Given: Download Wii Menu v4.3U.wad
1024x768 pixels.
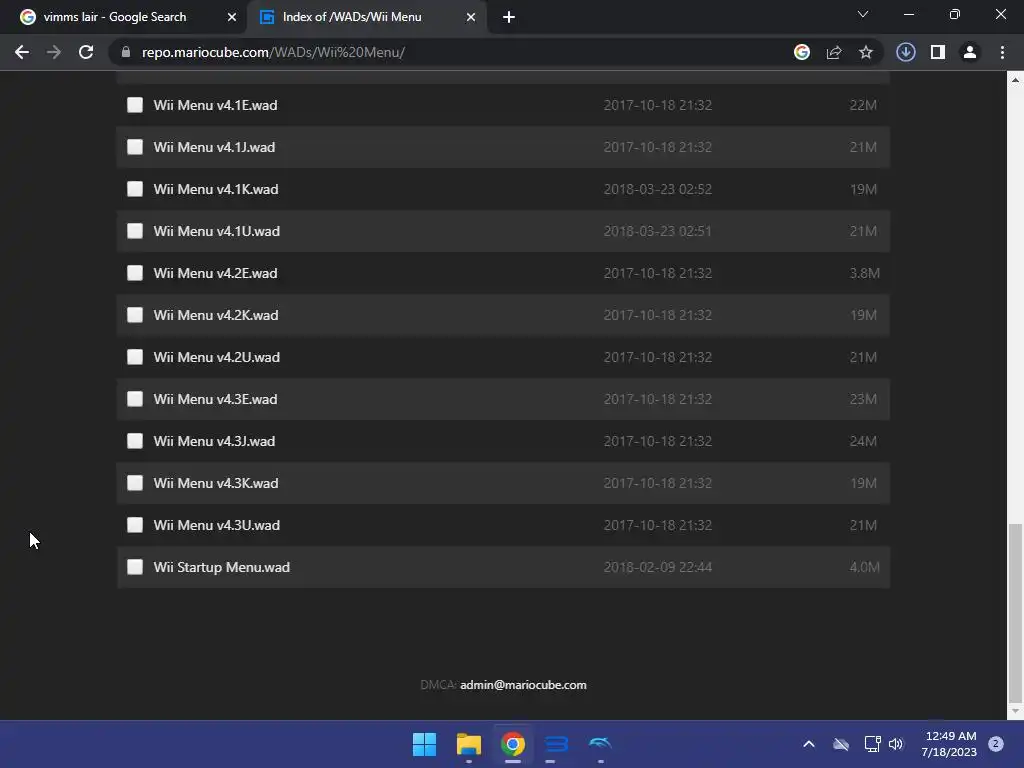Looking at the screenshot, I should pos(217,525).
